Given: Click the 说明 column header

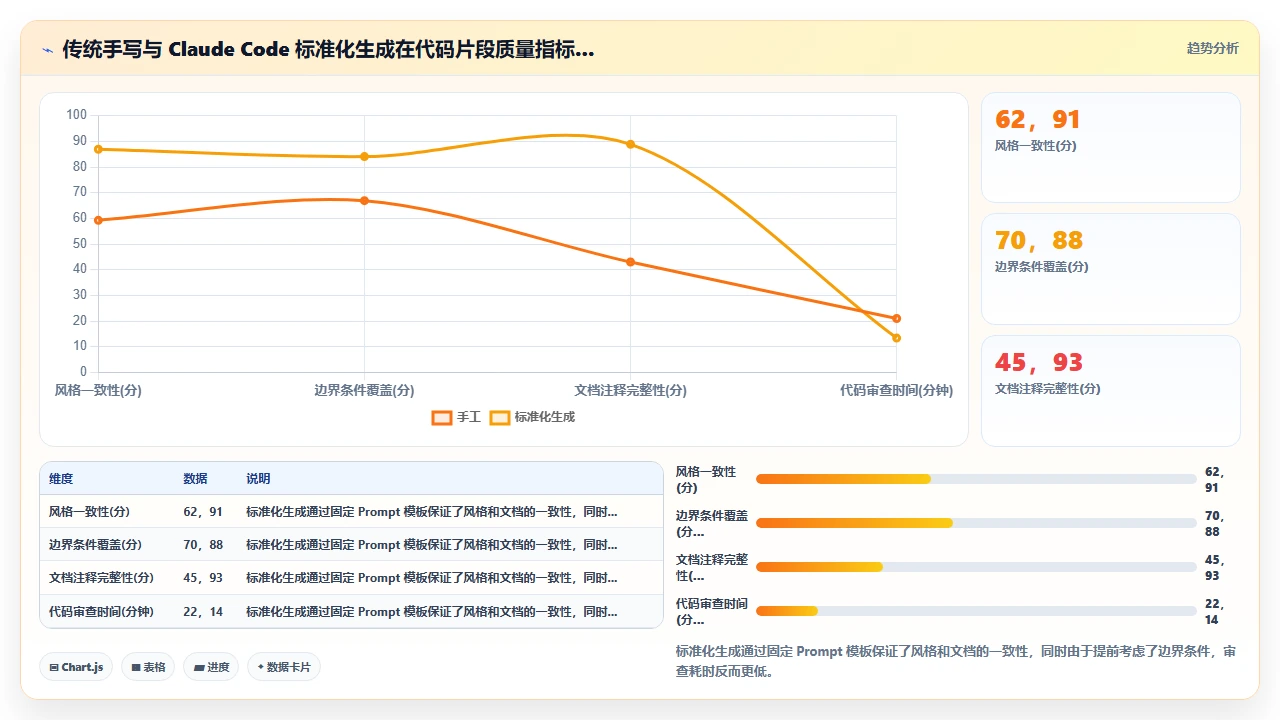Looking at the screenshot, I should click(x=258, y=479).
